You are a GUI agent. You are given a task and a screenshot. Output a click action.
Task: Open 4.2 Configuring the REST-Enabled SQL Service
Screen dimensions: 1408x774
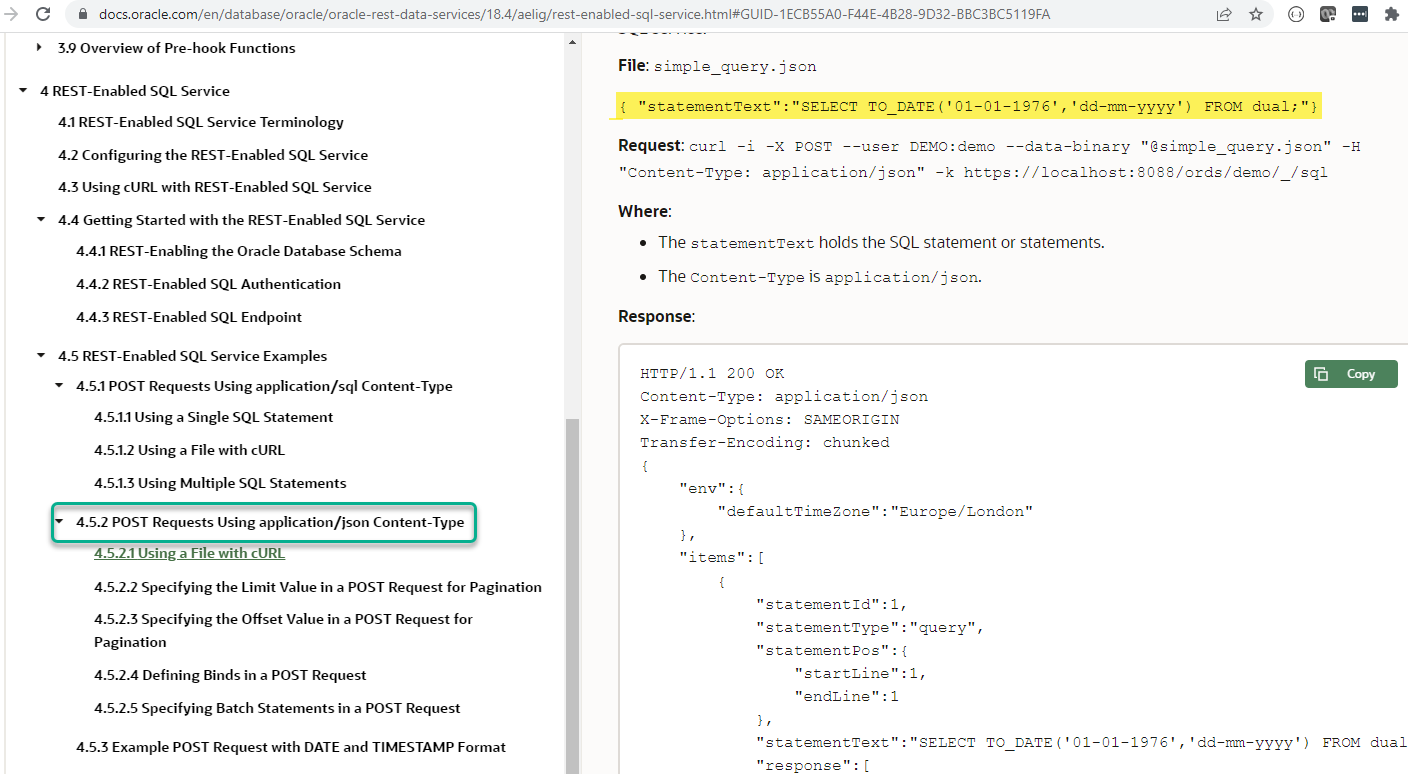(212, 155)
